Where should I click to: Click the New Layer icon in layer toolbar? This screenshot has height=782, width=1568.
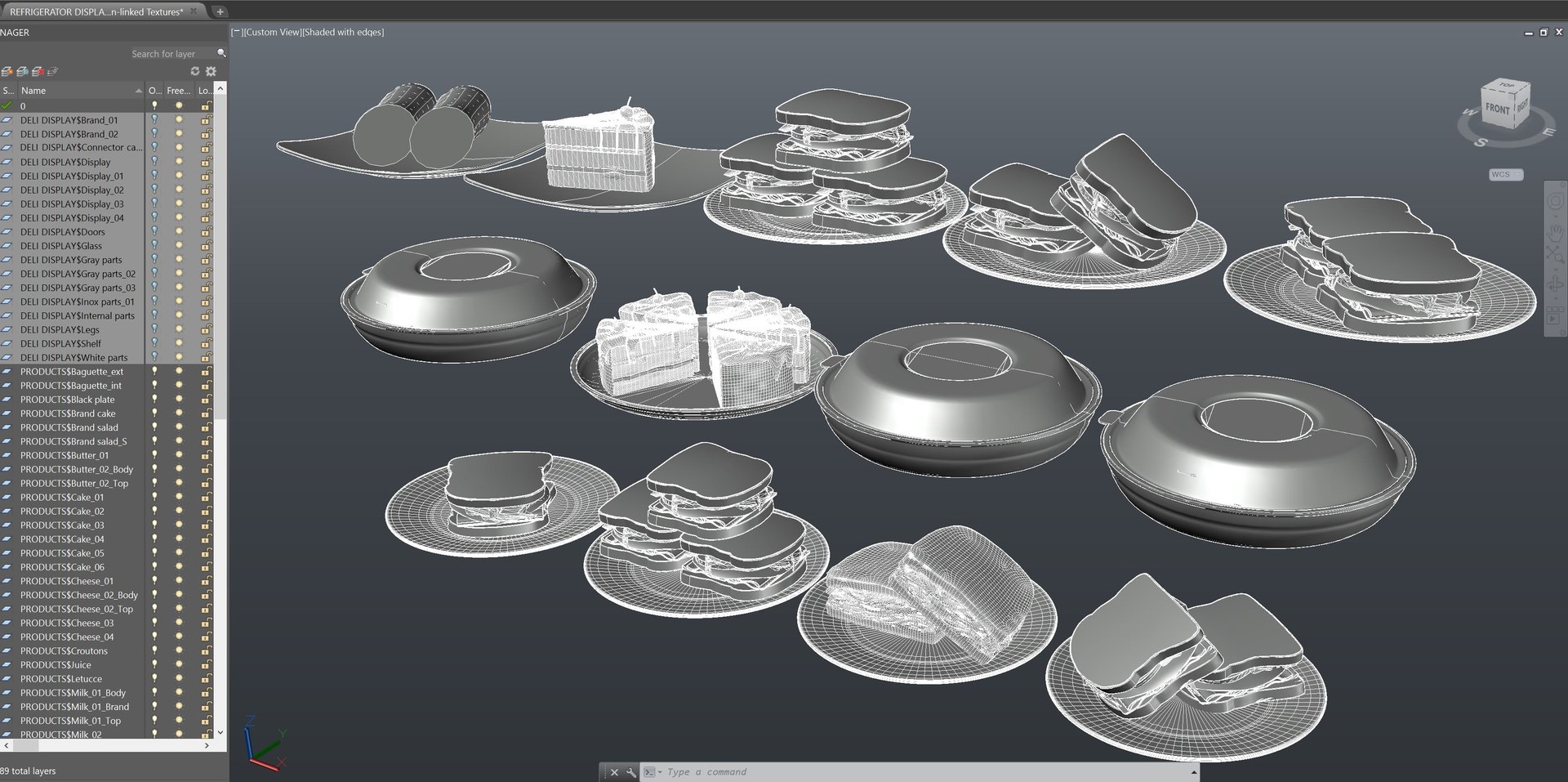pos(7,72)
